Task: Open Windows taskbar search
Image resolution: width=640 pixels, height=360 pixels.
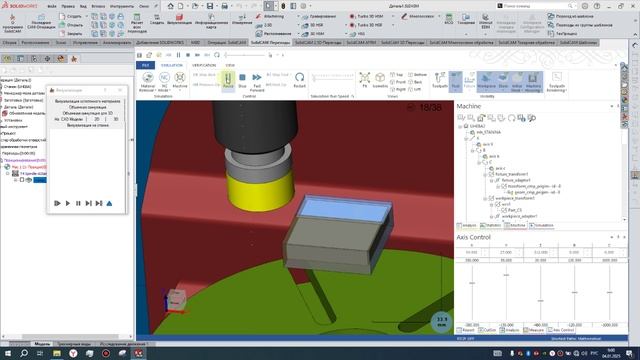Action: click(24, 353)
